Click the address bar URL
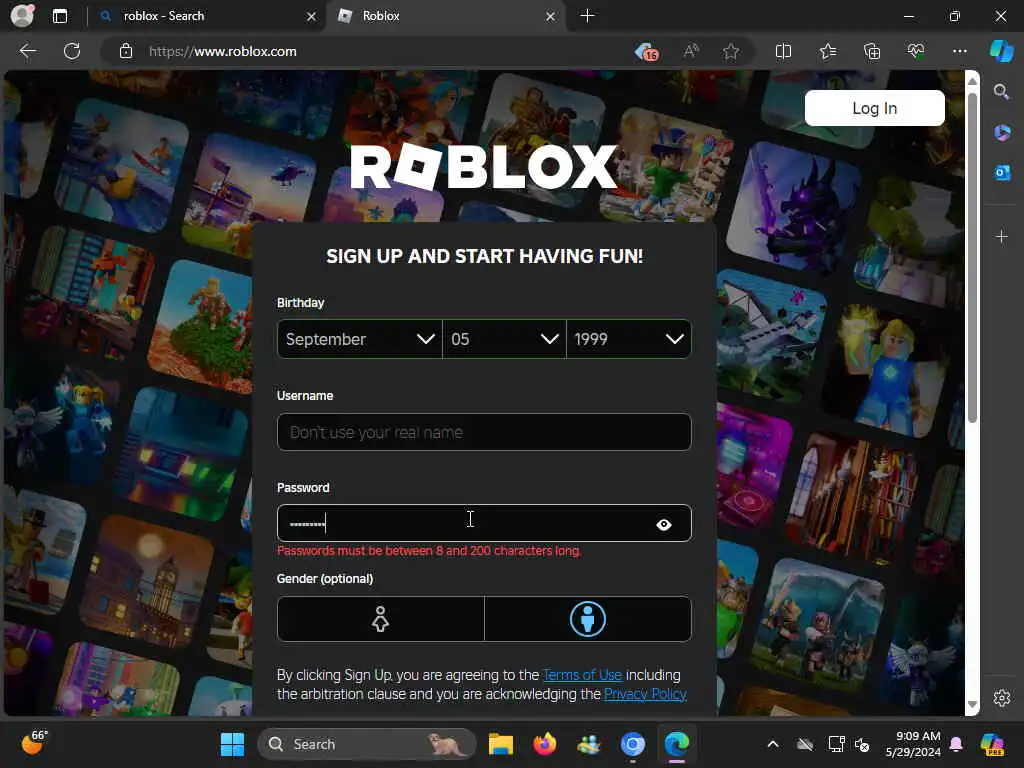1024x768 pixels. click(223, 51)
